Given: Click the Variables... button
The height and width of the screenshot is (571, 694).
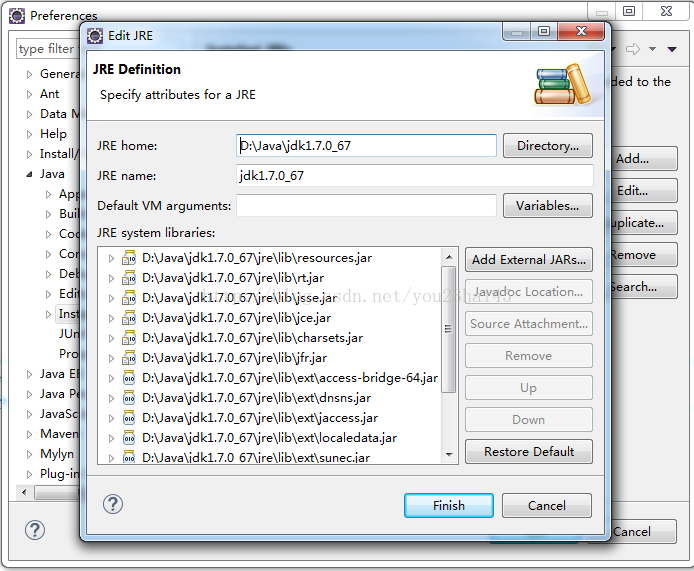Looking at the screenshot, I should [x=547, y=205].
